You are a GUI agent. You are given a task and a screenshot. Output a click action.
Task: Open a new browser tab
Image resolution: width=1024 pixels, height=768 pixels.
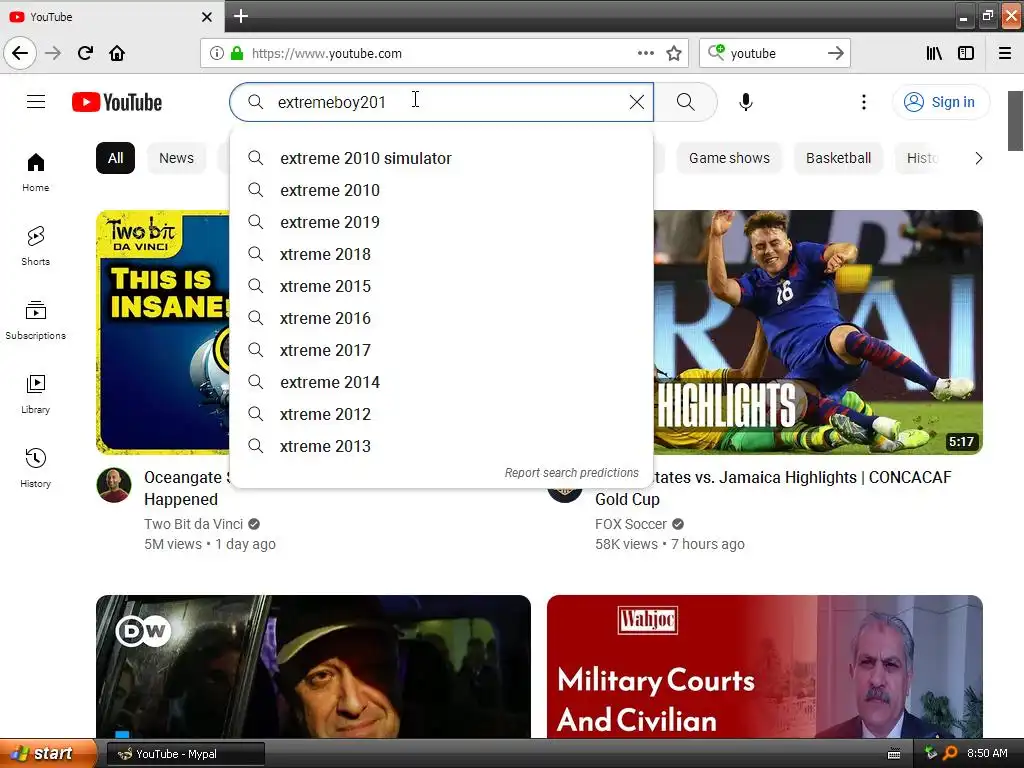click(241, 16)
